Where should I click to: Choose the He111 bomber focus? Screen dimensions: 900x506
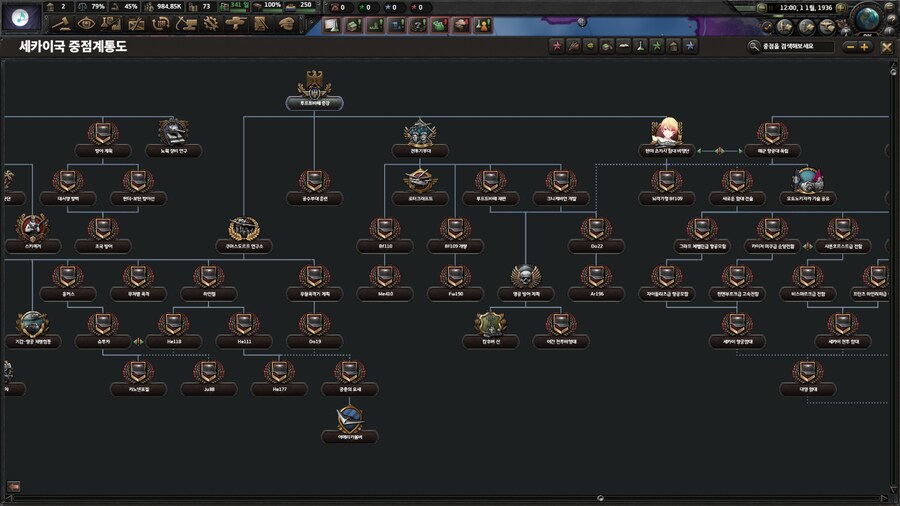[x=244, y=324]
